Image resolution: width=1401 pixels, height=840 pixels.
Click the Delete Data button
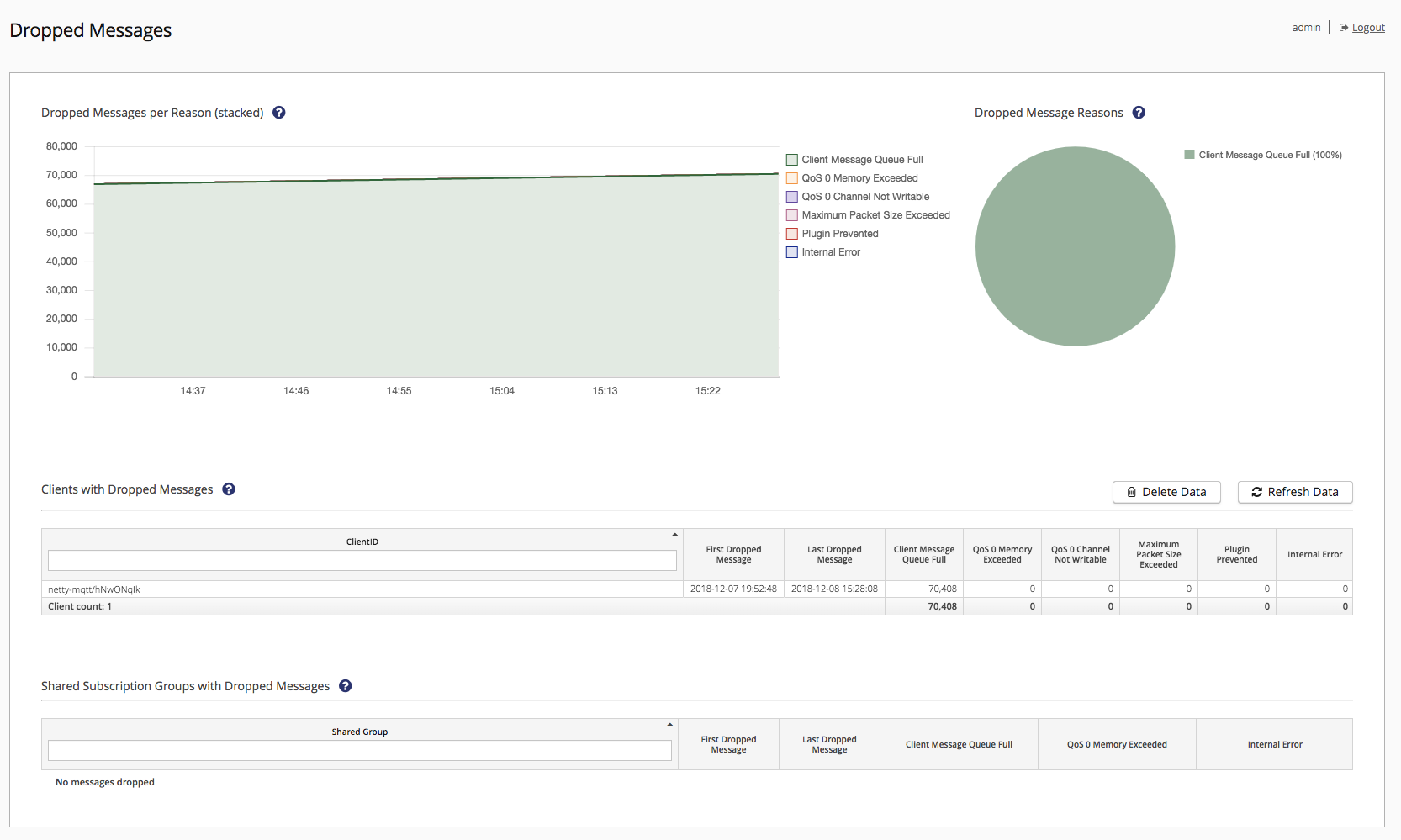[x=1166, y=492]
